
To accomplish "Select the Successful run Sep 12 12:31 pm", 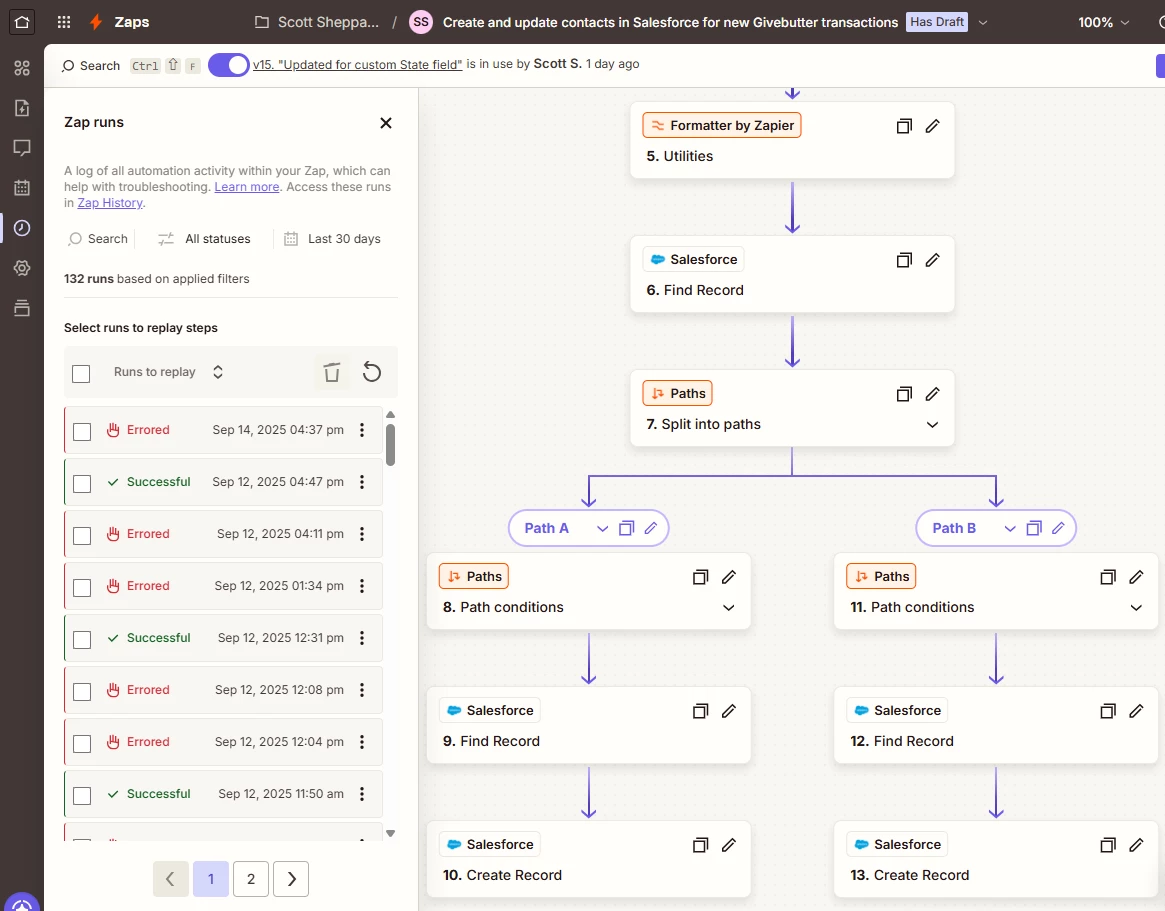I will pos(82,640).
